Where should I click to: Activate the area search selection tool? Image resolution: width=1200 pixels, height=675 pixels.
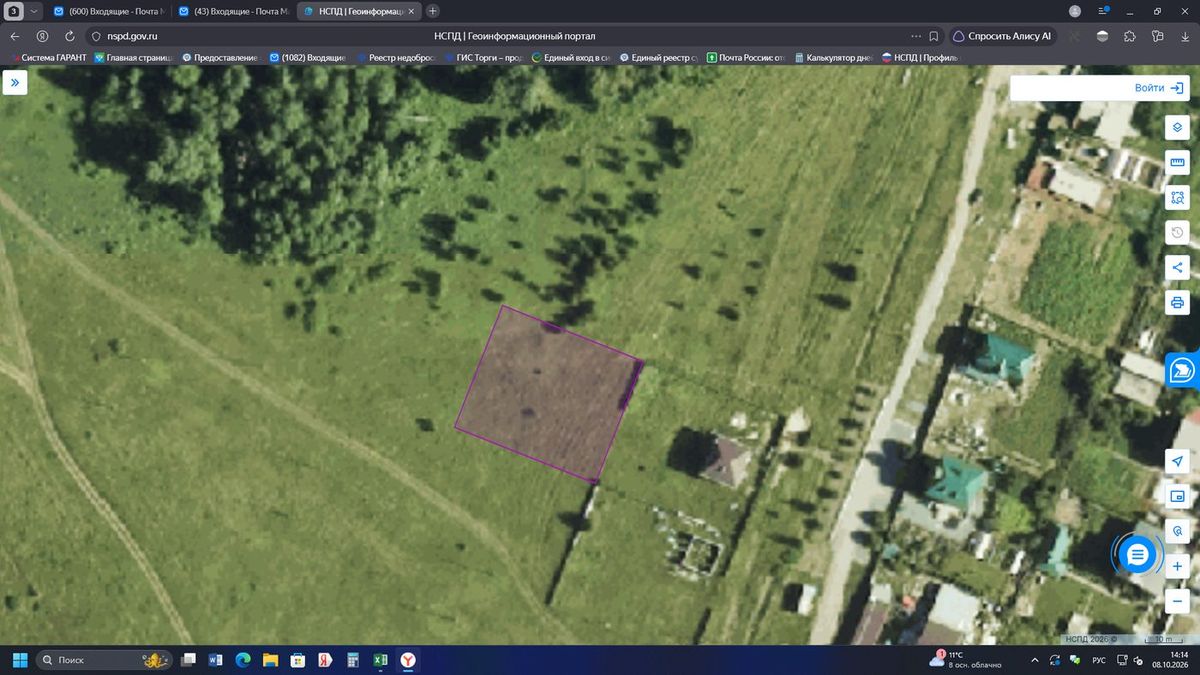coord(1177,198)
